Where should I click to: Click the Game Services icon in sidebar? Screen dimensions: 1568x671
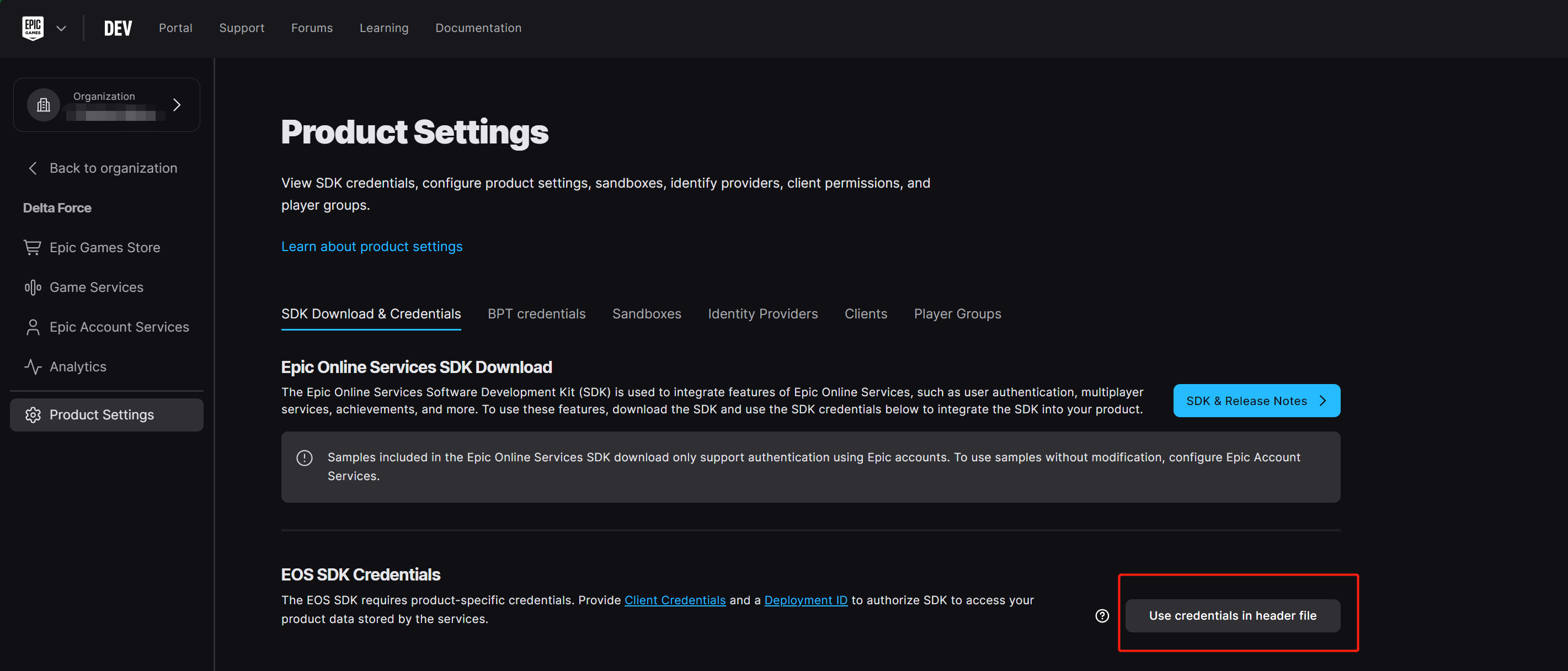coord(32,287)
